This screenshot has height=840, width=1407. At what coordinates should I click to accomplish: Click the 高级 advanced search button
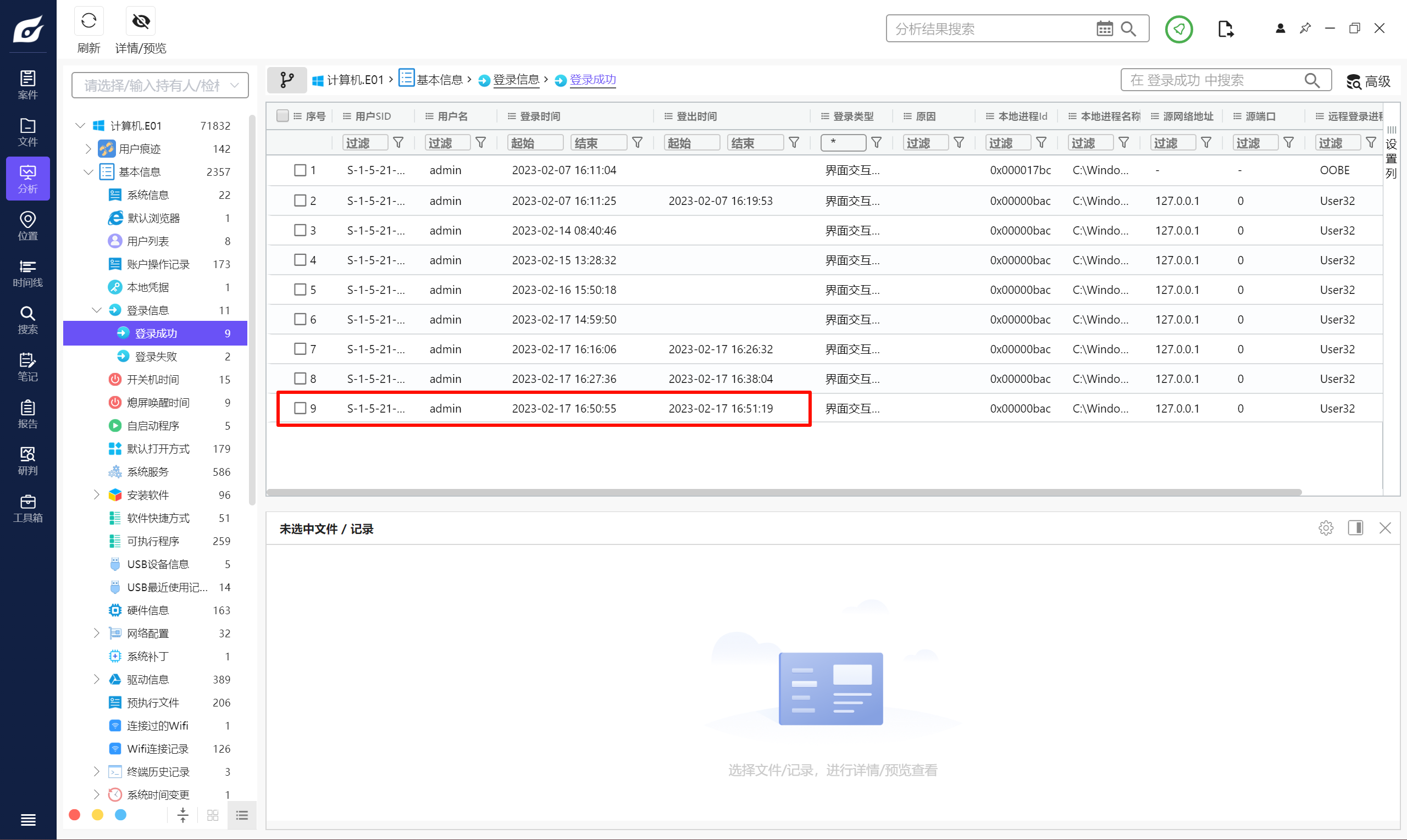(x=1369, y=81)
